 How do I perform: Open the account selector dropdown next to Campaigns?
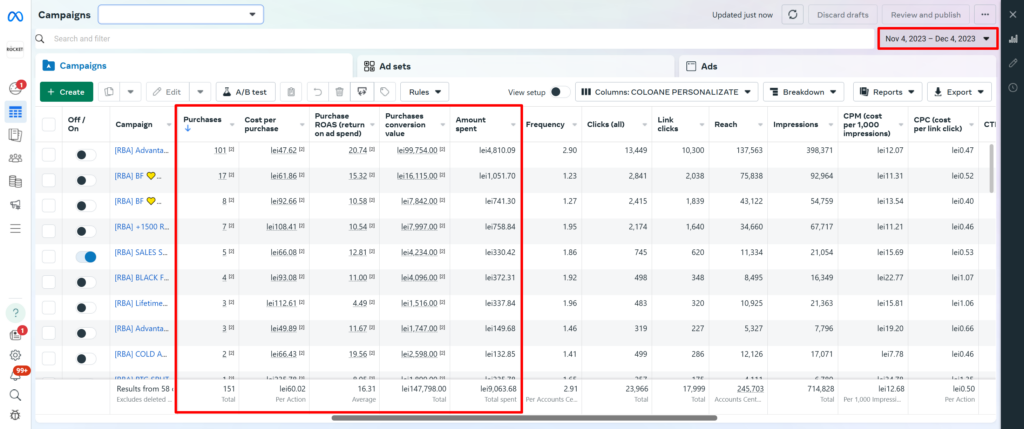tap(181, 14)
